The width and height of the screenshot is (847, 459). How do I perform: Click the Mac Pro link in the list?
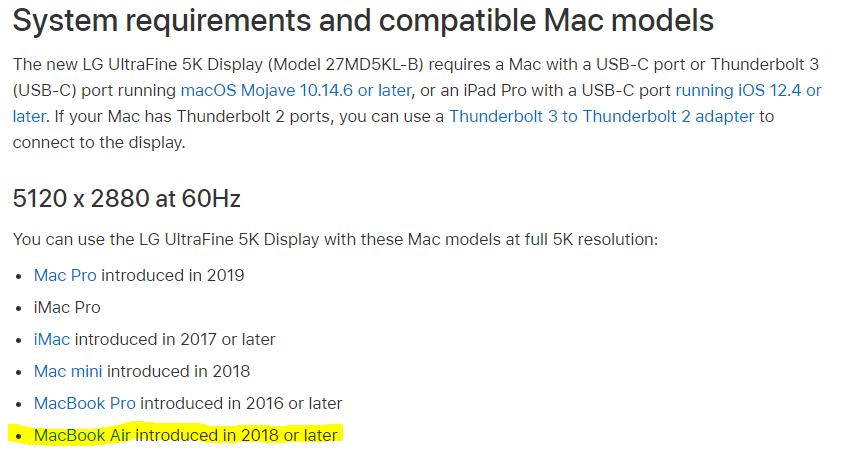[x=67, y=275]
